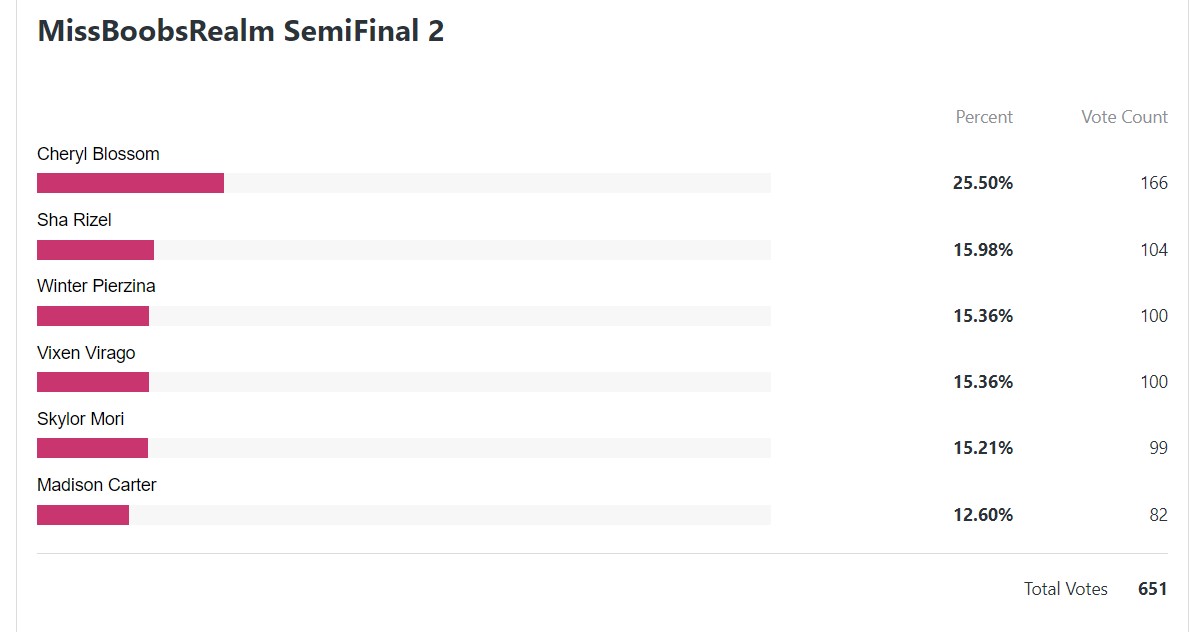1192x632 pixels.
Task: Click Skylor Mori's pink result bar
Action: pyautogui.click(x=92, y=448)
